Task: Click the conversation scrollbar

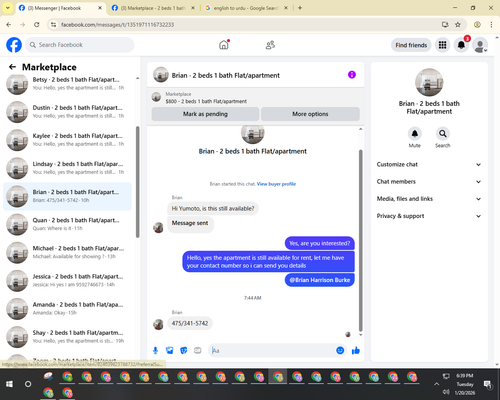Action: click(360, 240)
